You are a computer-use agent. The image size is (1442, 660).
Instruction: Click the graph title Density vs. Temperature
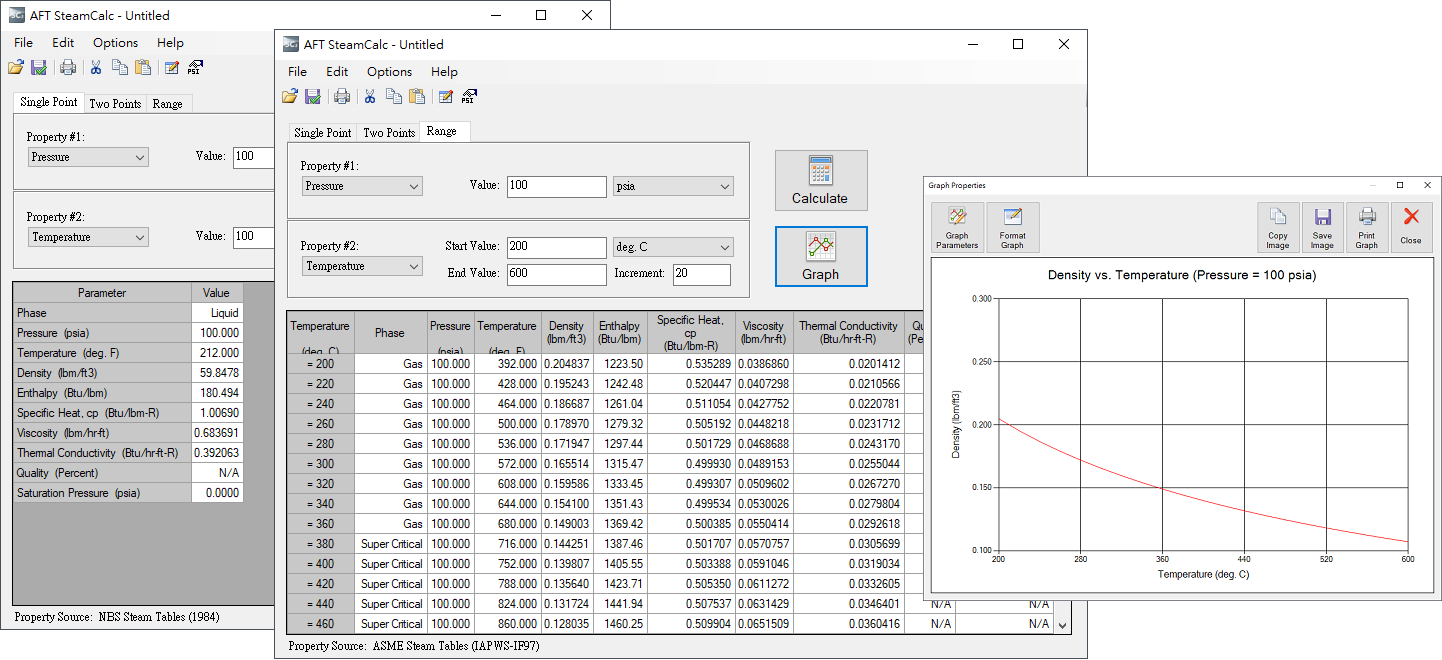click(1181, 275)
